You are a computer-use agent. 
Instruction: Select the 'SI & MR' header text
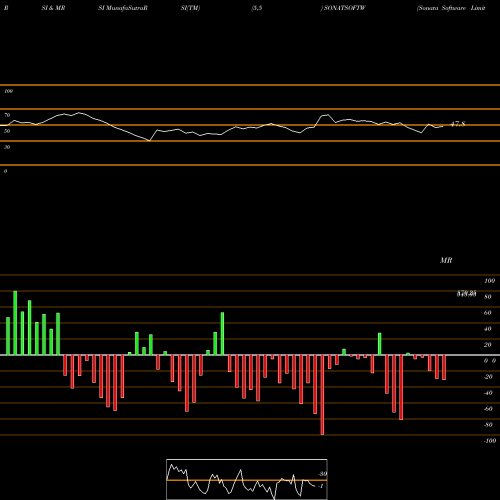click(x=53, y=8)
